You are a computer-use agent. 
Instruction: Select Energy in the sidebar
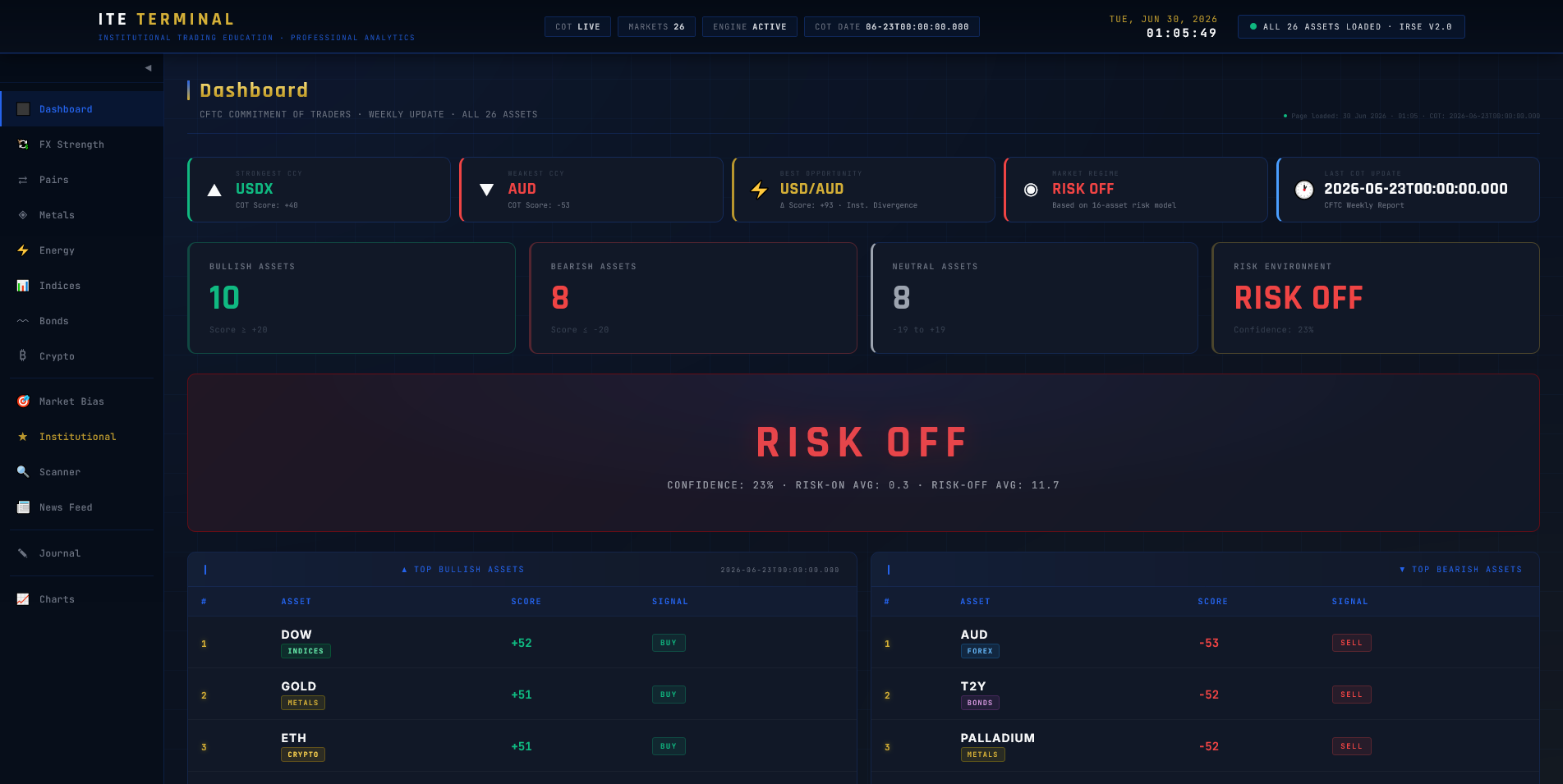pos(82,250)
